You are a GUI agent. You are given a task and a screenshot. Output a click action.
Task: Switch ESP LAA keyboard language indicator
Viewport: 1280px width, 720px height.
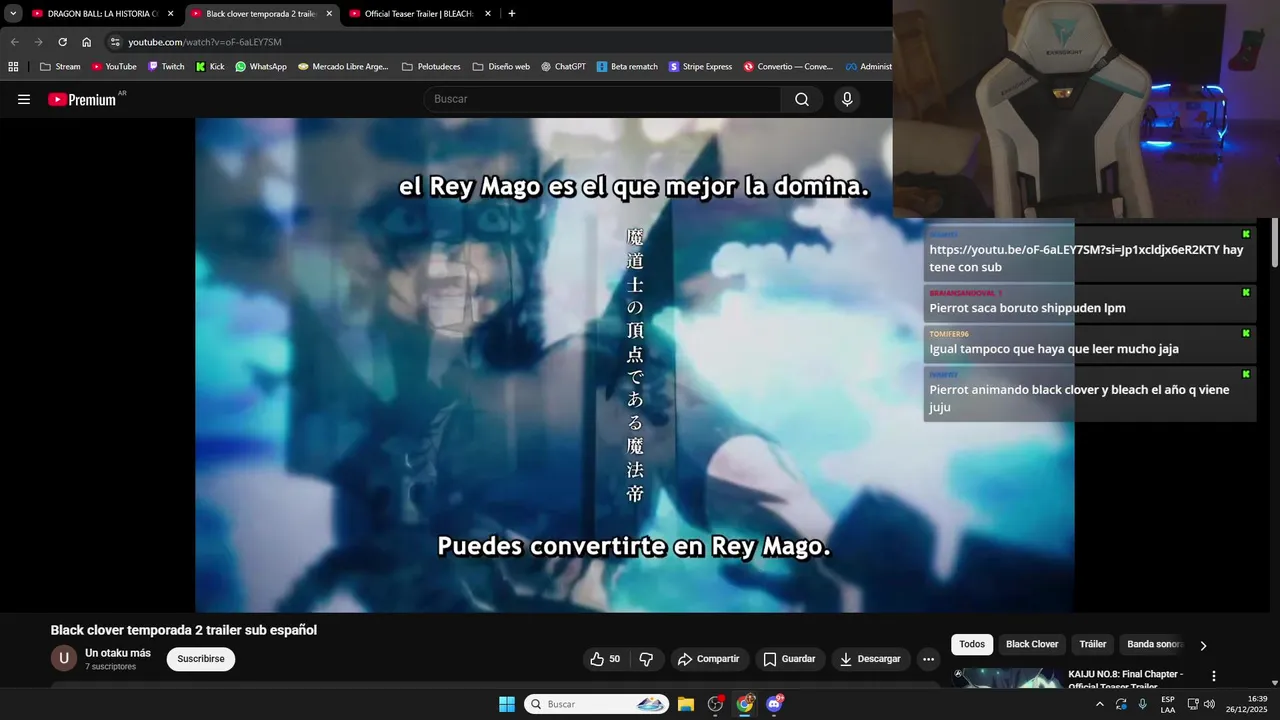click(1168, 704)
